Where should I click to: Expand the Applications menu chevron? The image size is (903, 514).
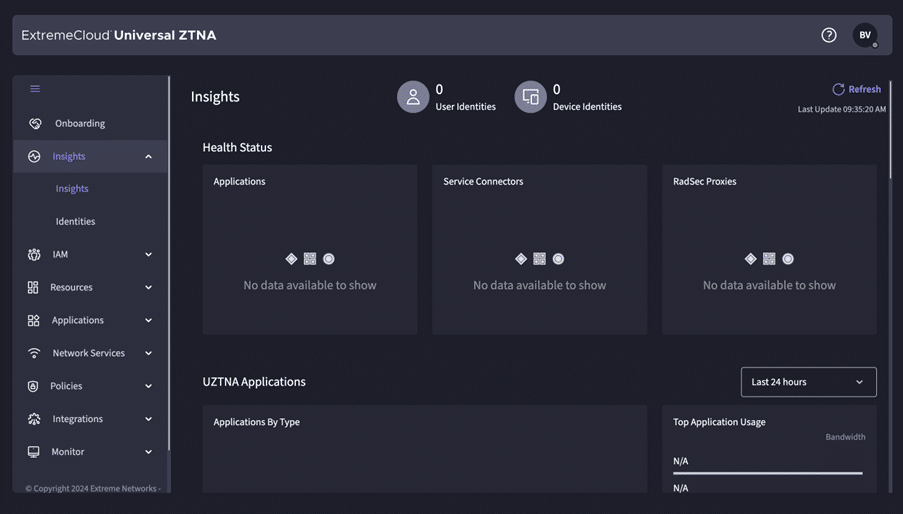click(x=149, y=320)
